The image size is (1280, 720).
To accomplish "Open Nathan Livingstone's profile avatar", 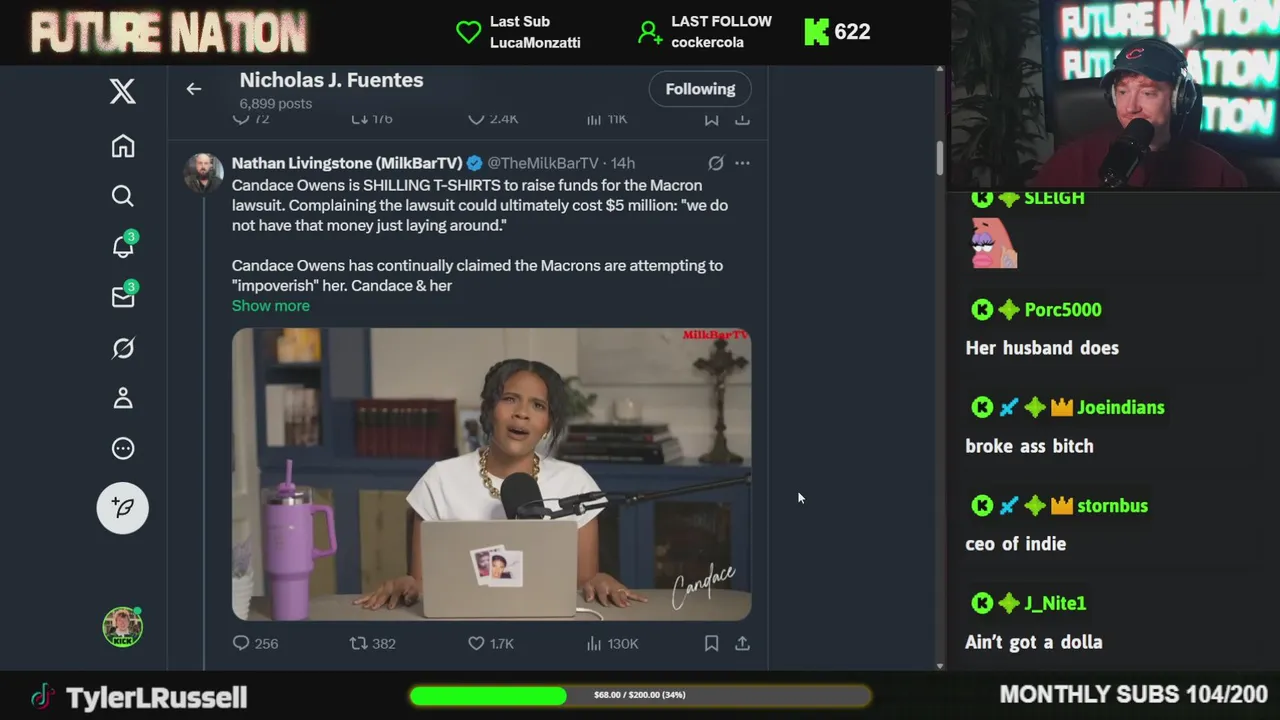I will click(204, 173).
